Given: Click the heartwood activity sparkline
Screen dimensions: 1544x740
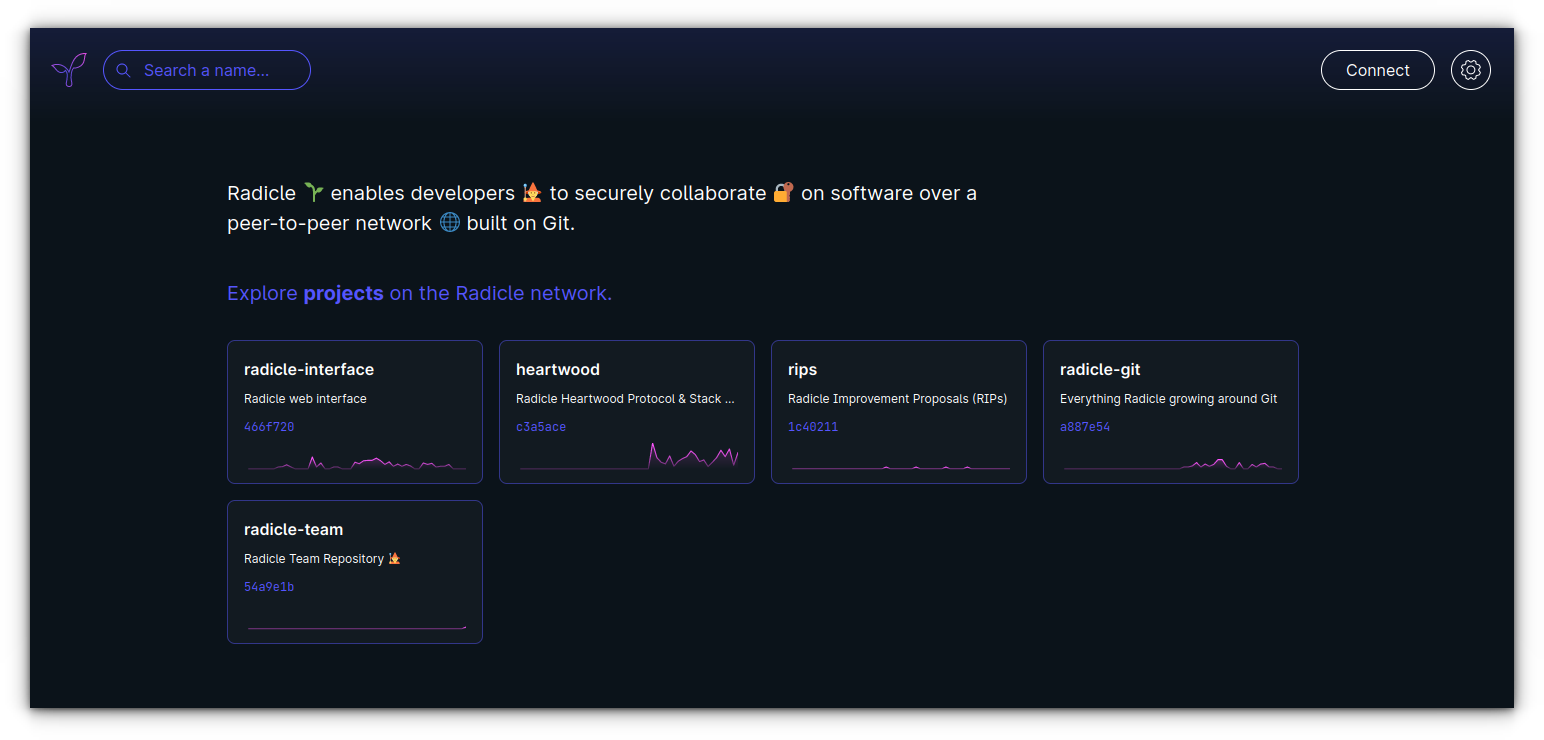Looking at the screenshot, I should pyautogui.click(x=628, y=456).
